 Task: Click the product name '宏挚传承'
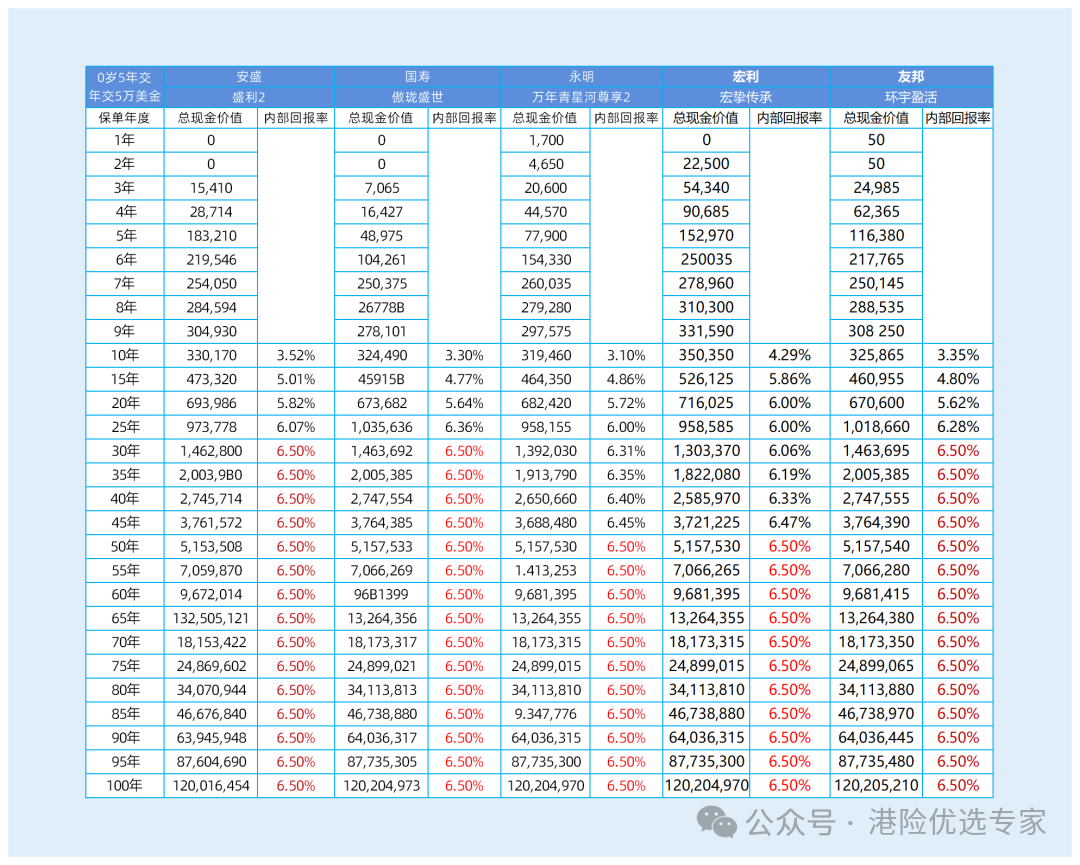tap(746, 97)
